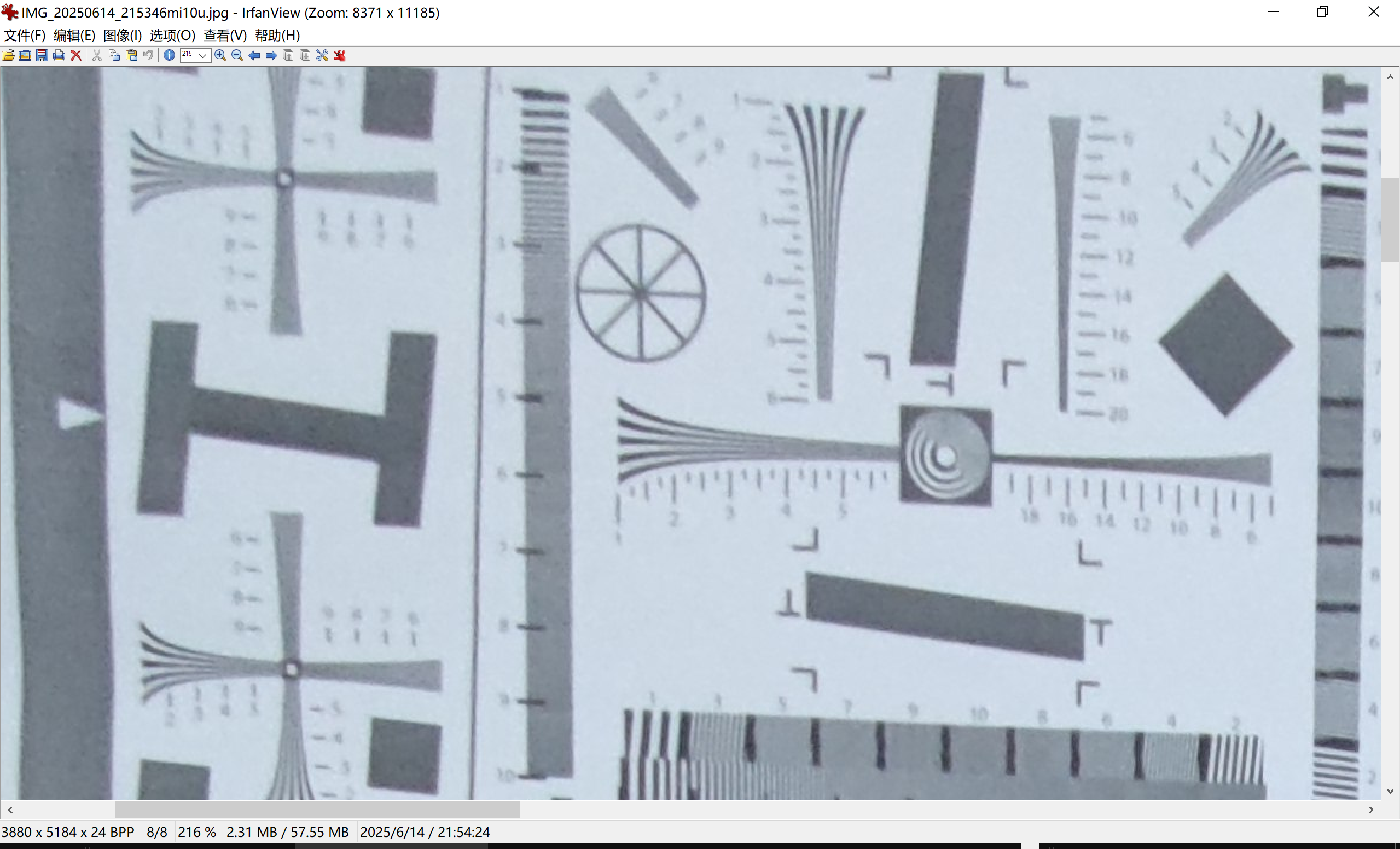Screen dimensions: 1400x849
Task: Open the 图像(I) menu
Action: [x=122, y=35]
